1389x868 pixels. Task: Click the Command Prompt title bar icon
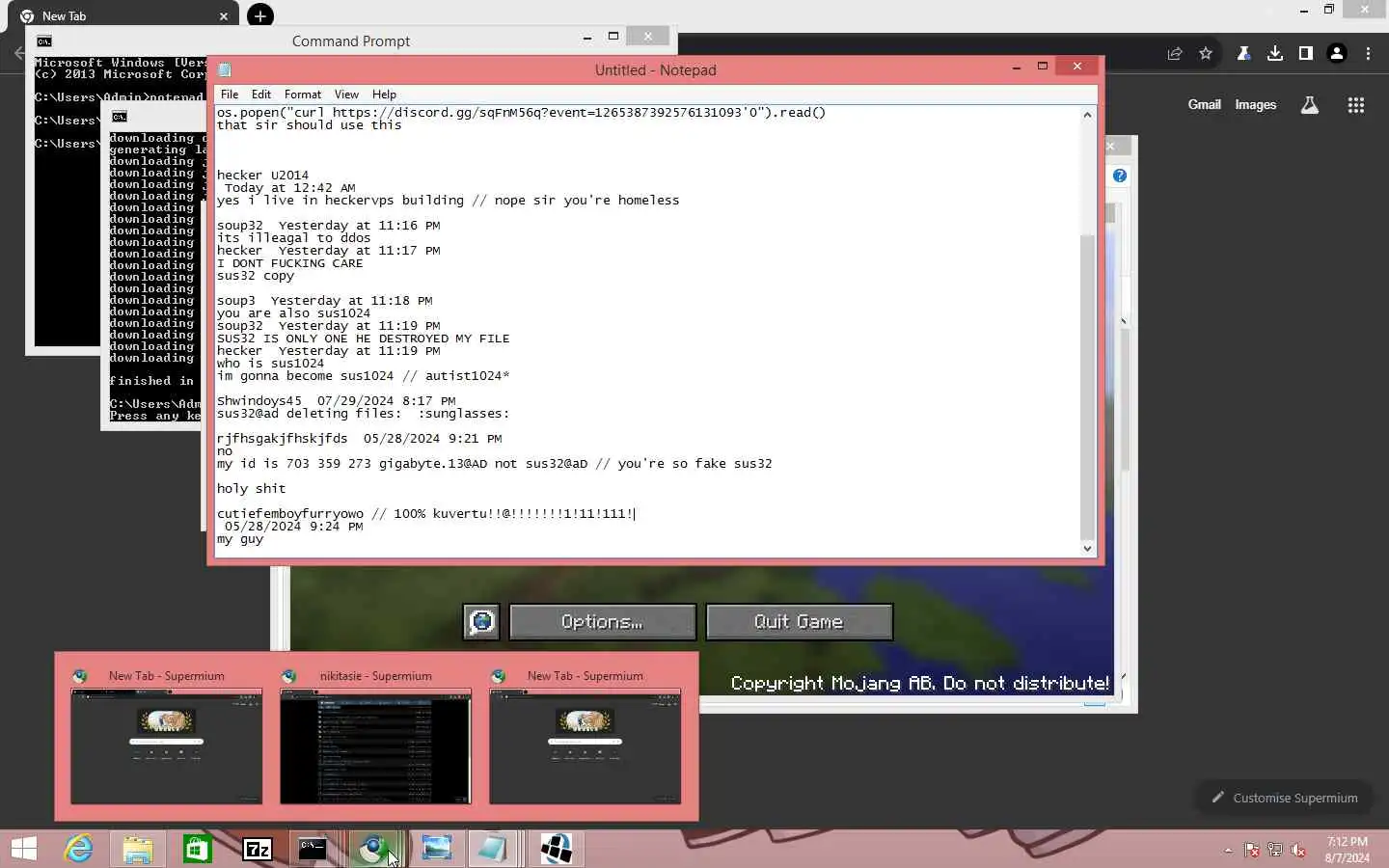click(44, 41)
